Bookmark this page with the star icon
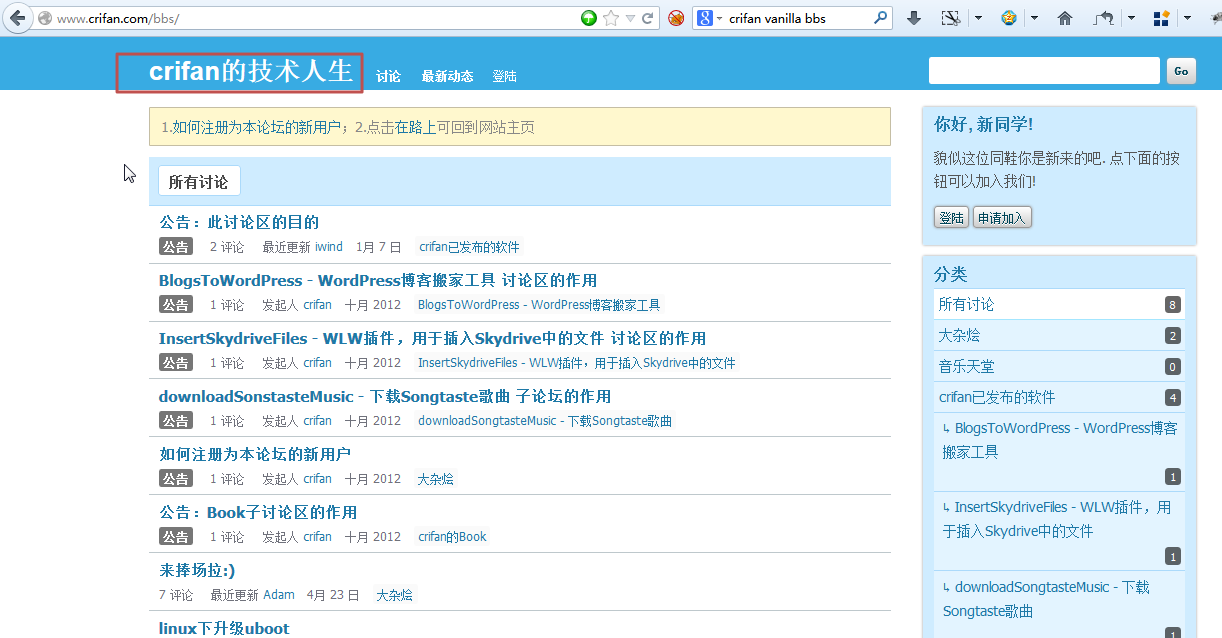The width and height of the screenshot is (1222, 638). point(610,18)
